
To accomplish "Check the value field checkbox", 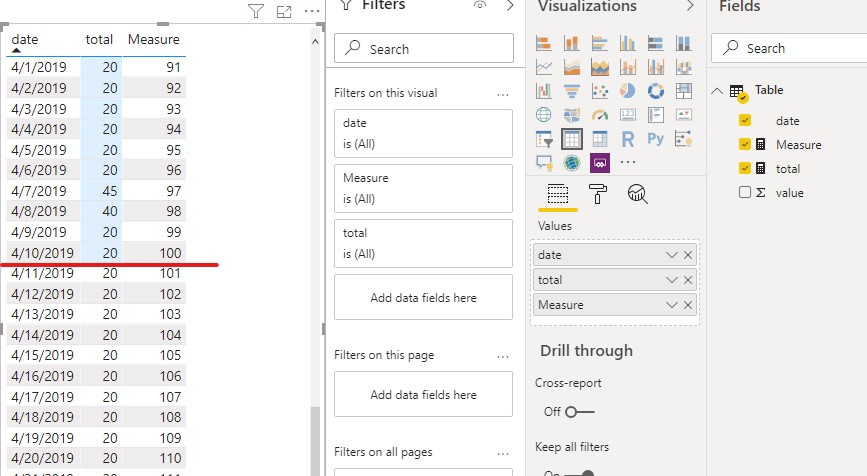I will tap(745, 192).
